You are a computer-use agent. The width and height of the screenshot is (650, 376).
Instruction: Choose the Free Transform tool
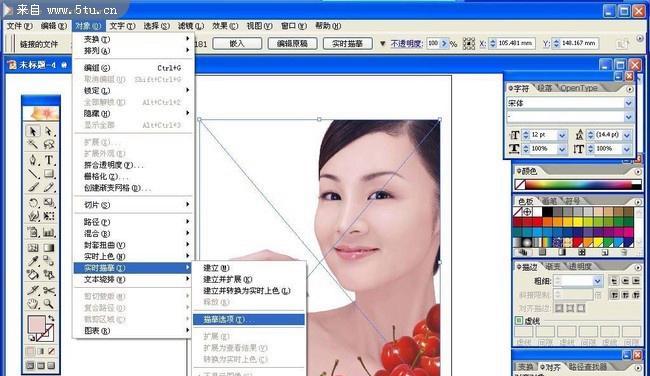(x=49, y=216)
